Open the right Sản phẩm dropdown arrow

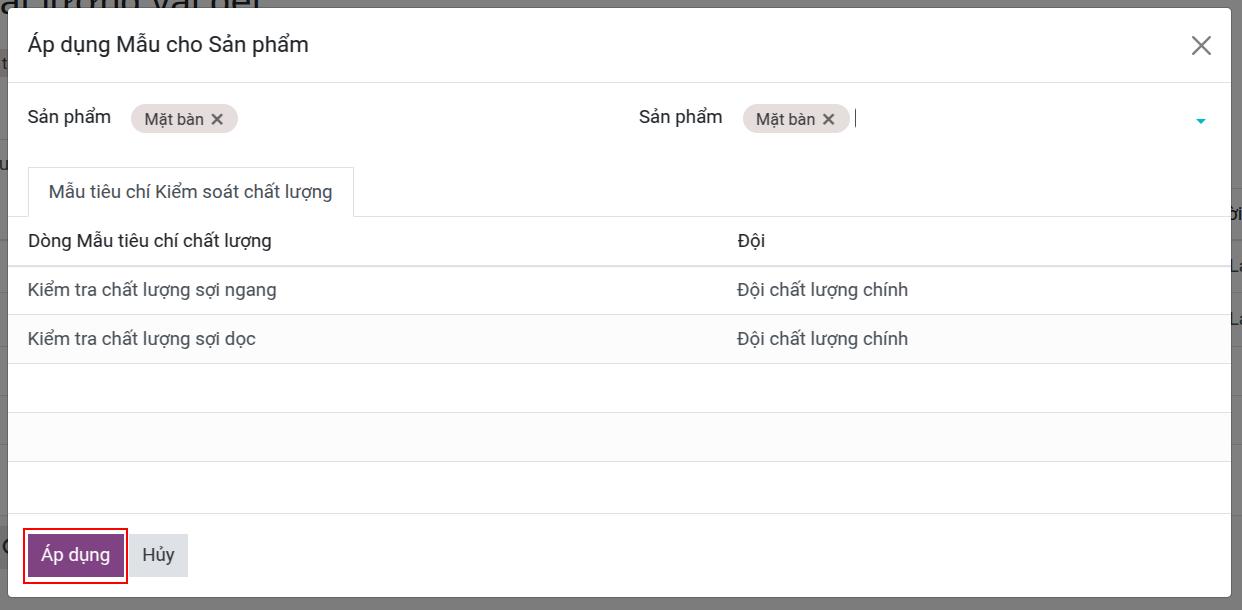1200,121
